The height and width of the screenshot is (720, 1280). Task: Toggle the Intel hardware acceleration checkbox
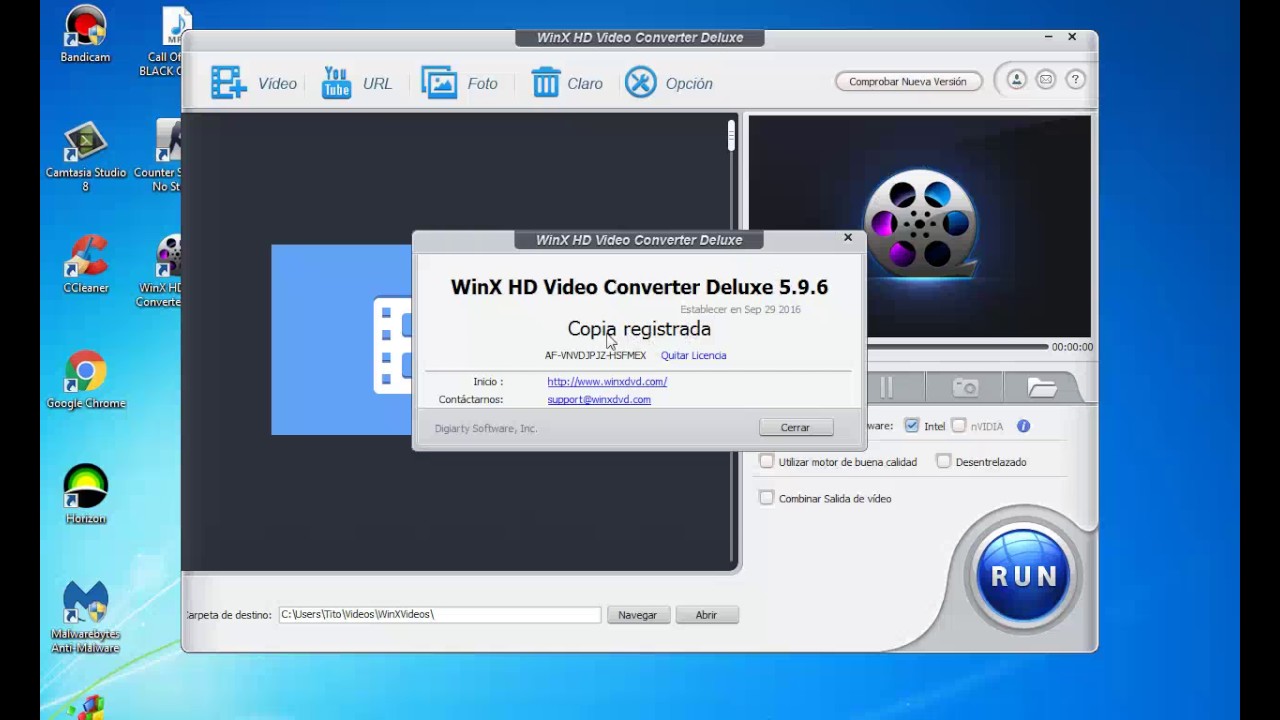click(912, 426)
